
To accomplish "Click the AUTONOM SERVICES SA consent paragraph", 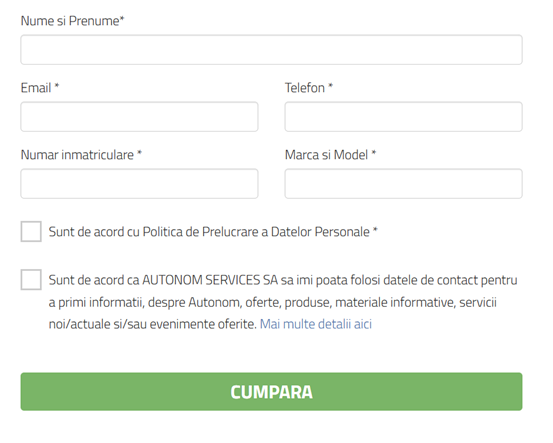I will [x=283, y=302].
